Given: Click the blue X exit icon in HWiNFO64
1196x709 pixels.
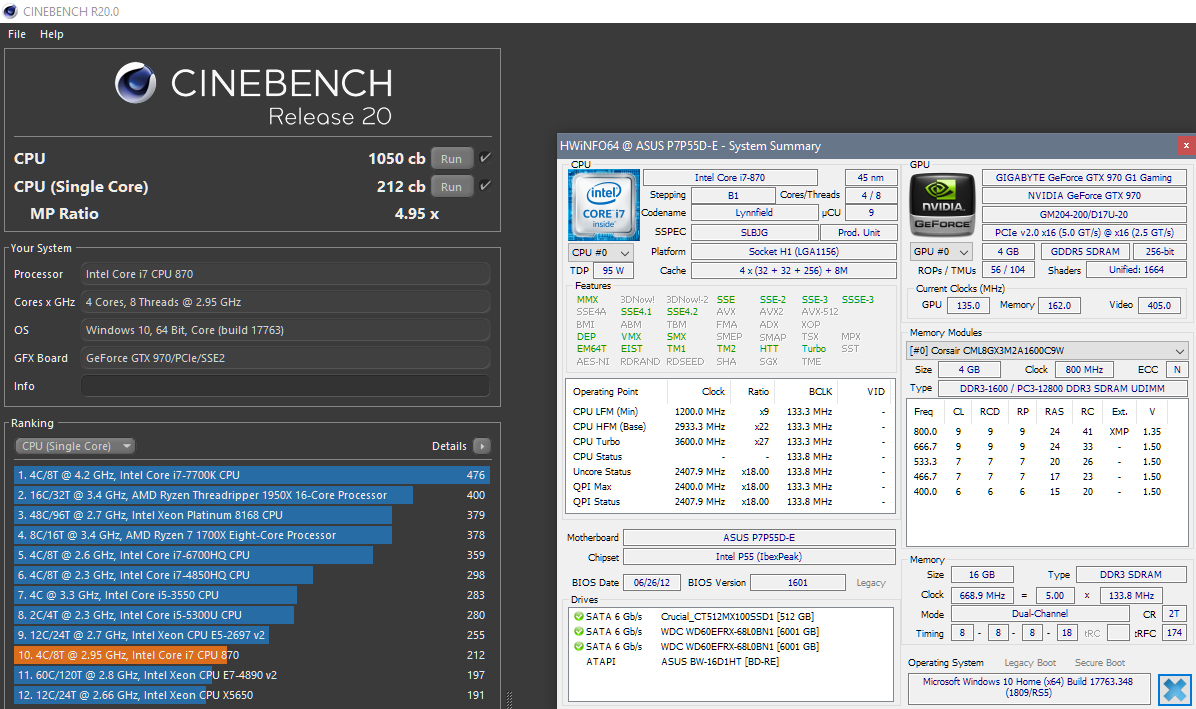Looking at the screenshot, I should point(1174,689).
